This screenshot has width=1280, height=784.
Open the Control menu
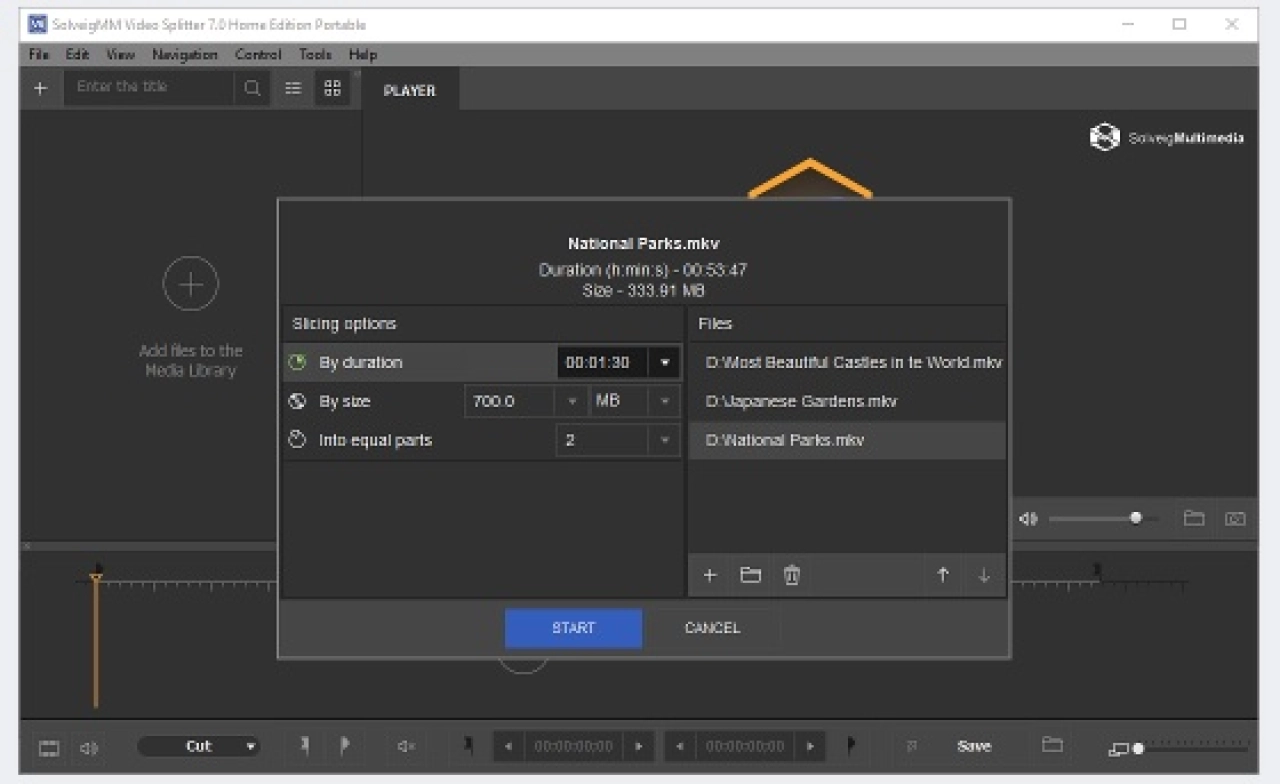tap(258, 54)
